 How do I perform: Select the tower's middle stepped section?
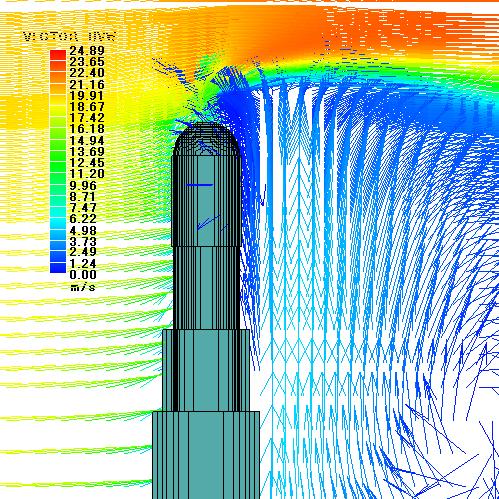(206, 370)
